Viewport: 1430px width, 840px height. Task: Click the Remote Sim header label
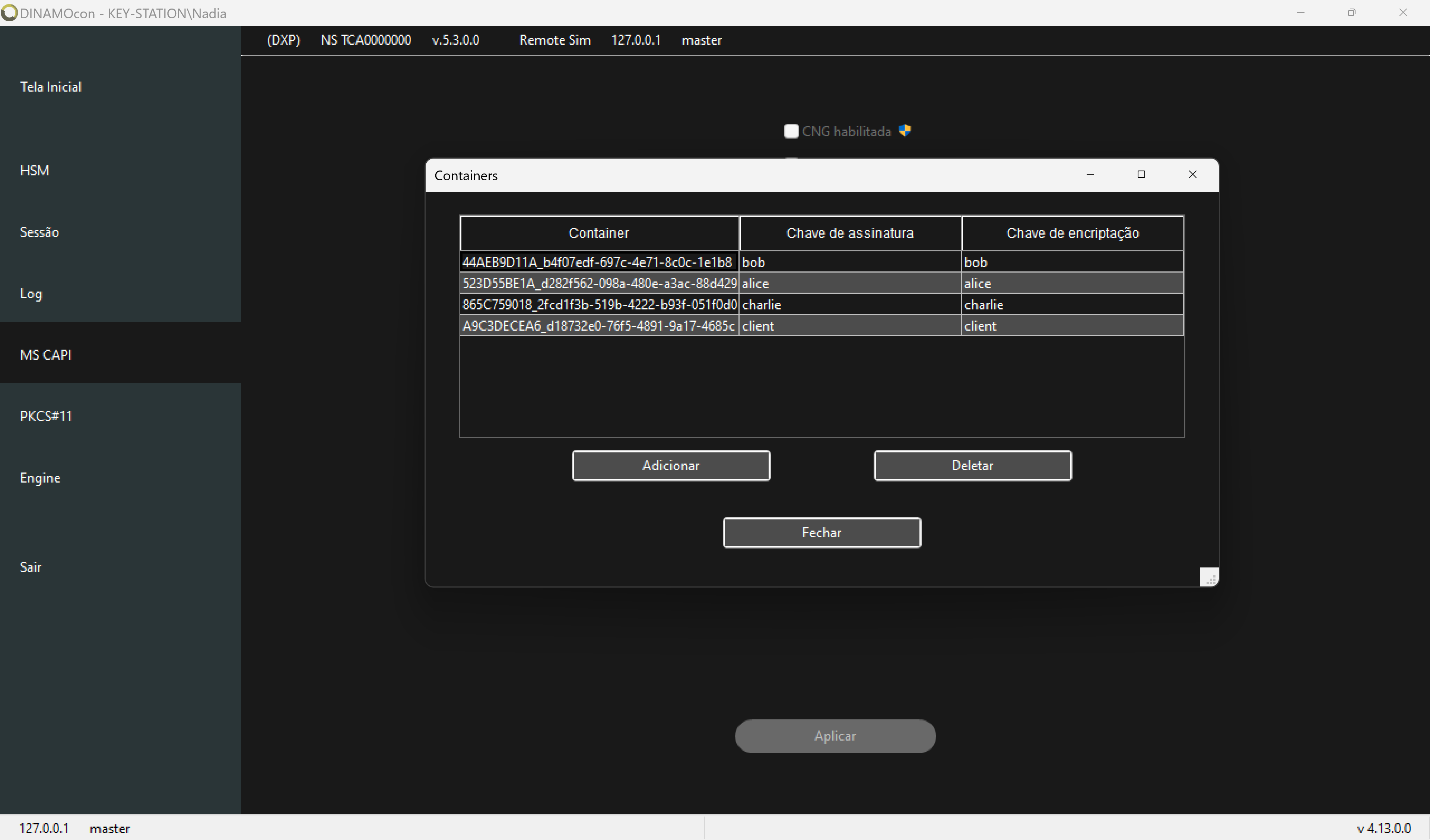pyautogui.click(x=555, y=40)
